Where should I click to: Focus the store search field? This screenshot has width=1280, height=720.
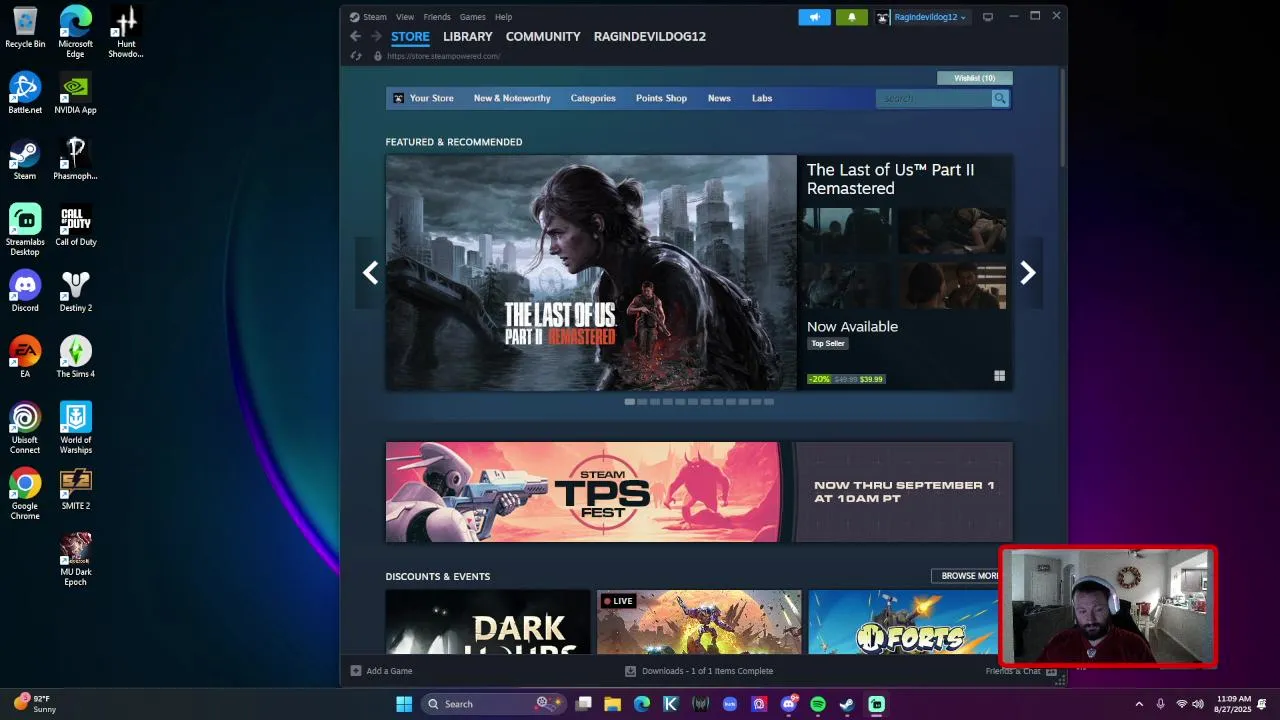tap(932, 98)
